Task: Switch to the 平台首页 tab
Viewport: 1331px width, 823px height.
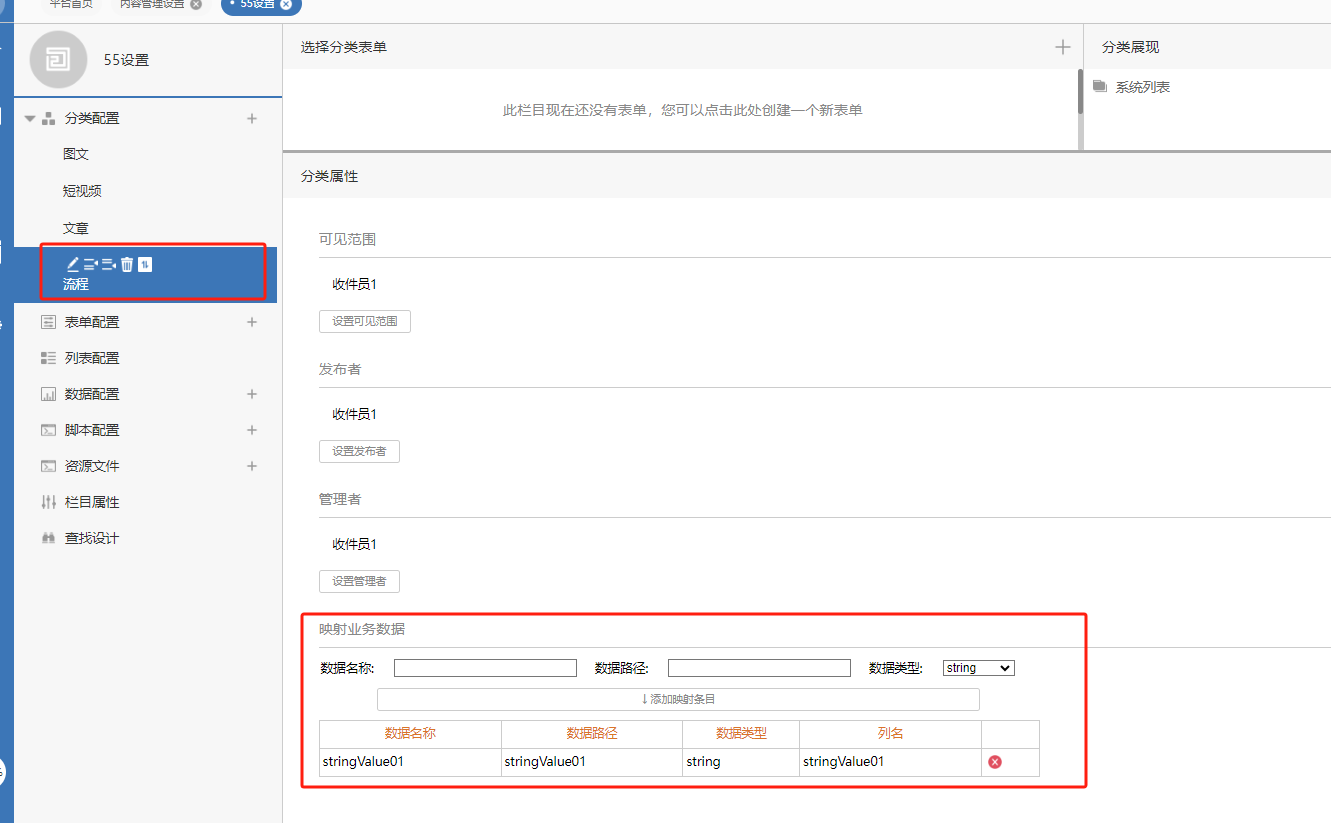Action: point(71,4)
